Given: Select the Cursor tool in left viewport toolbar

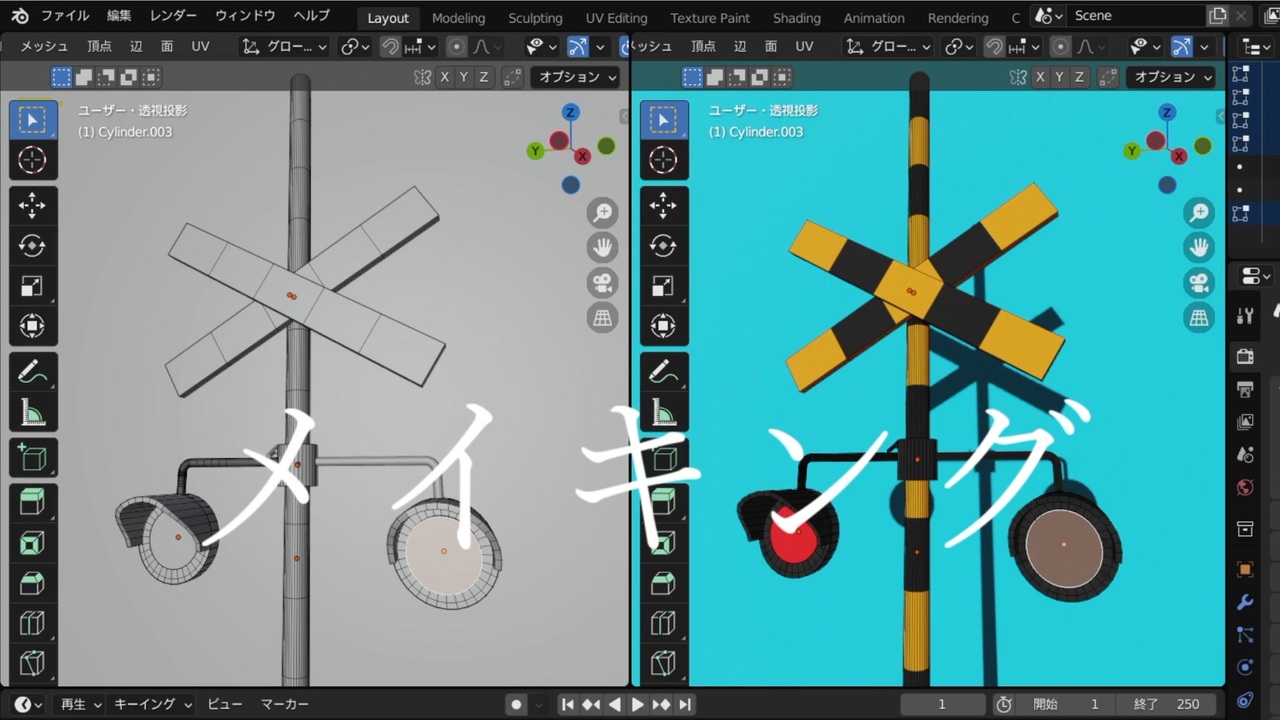Looking at the screenshot, I should [32, 160].
